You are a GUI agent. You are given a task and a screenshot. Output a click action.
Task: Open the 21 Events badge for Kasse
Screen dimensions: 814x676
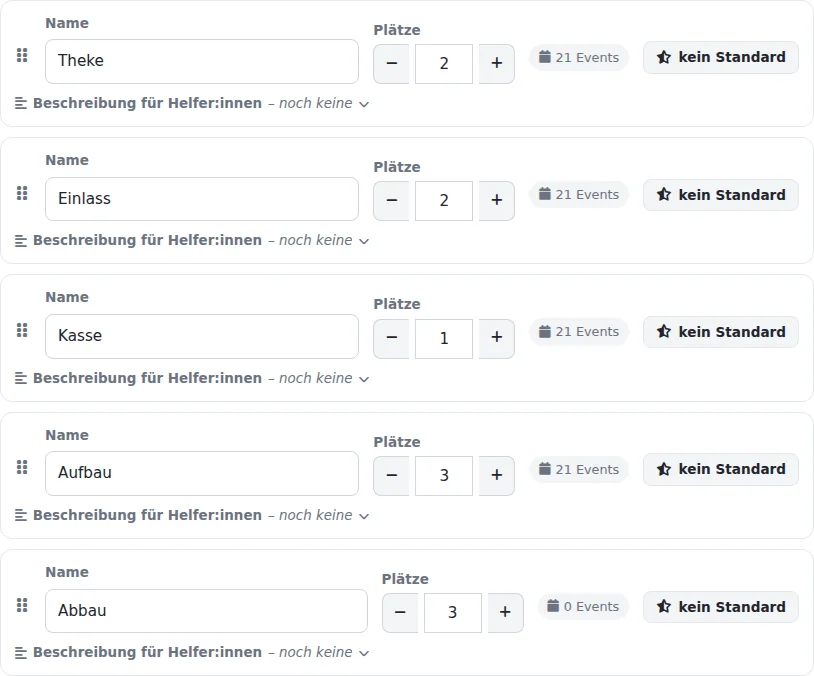[x=579, y=332]
